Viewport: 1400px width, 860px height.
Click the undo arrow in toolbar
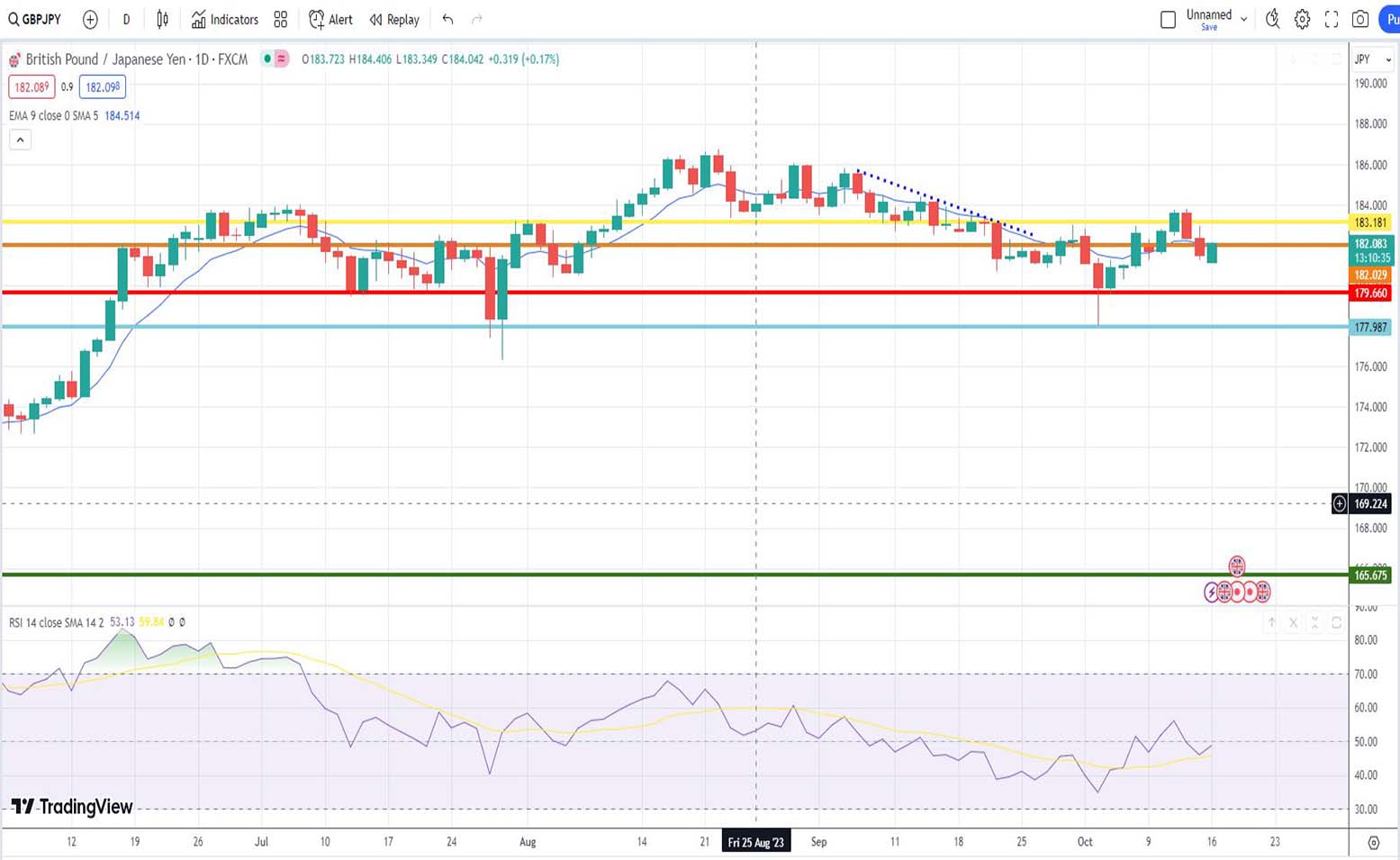click(447, 19)
